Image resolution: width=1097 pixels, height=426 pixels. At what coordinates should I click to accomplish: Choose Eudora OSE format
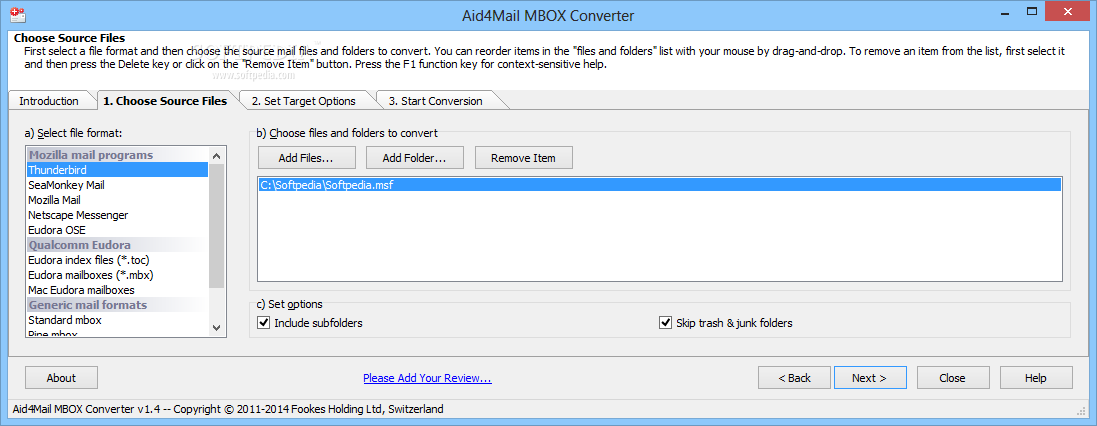(118, 229)
